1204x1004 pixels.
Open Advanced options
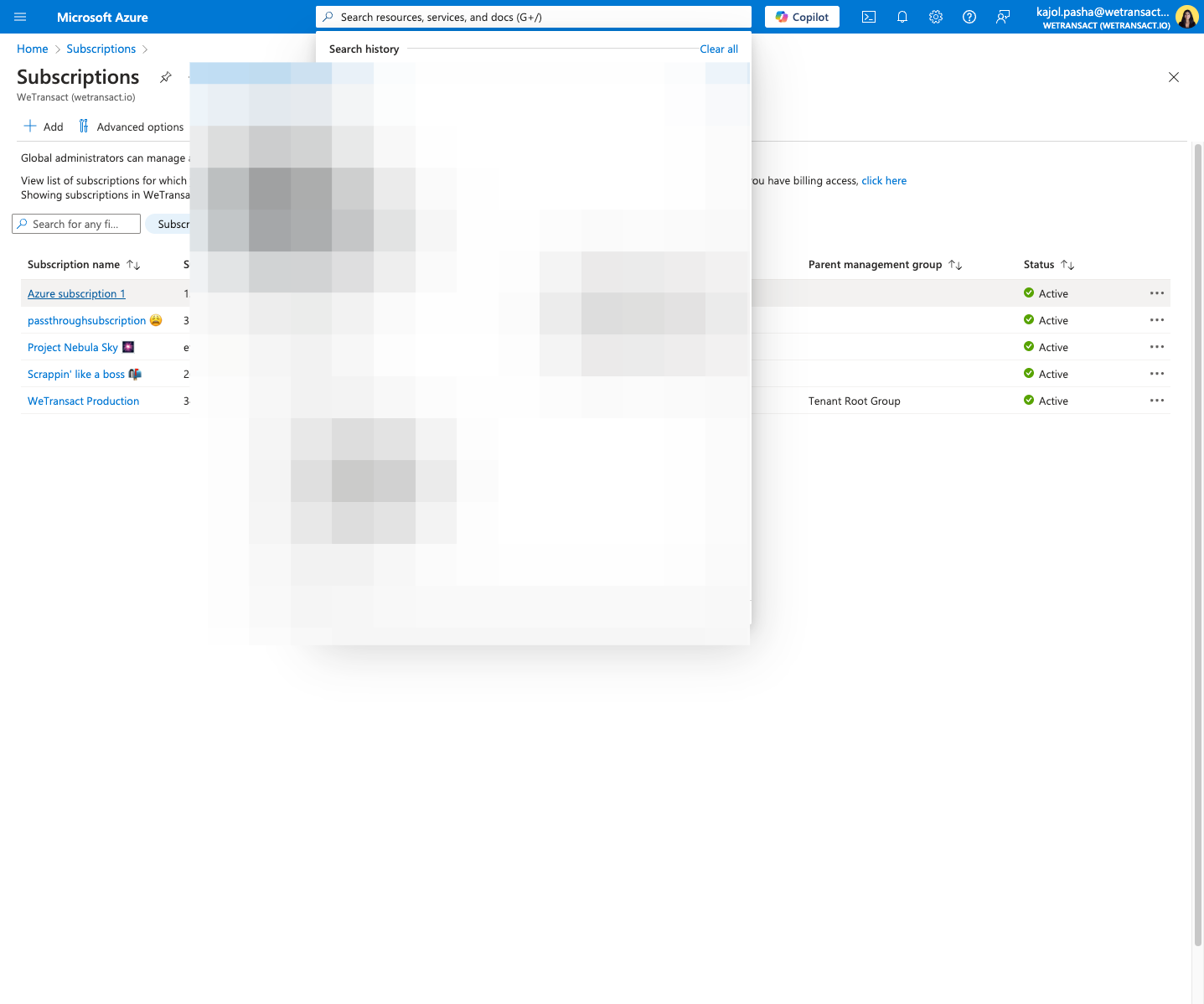click(131, 127)
